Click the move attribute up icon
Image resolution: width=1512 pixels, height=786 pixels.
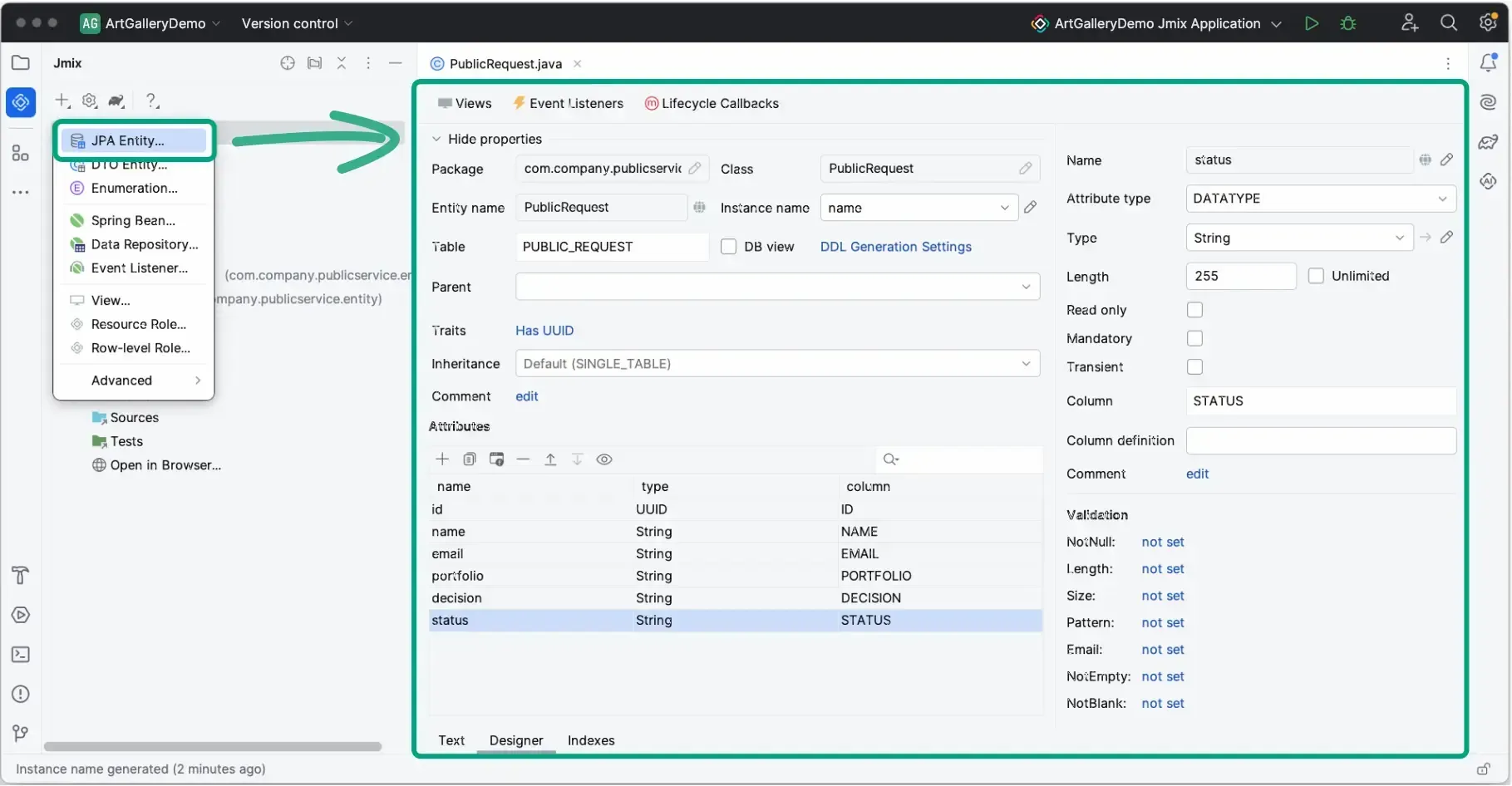(x=550, y=459)
